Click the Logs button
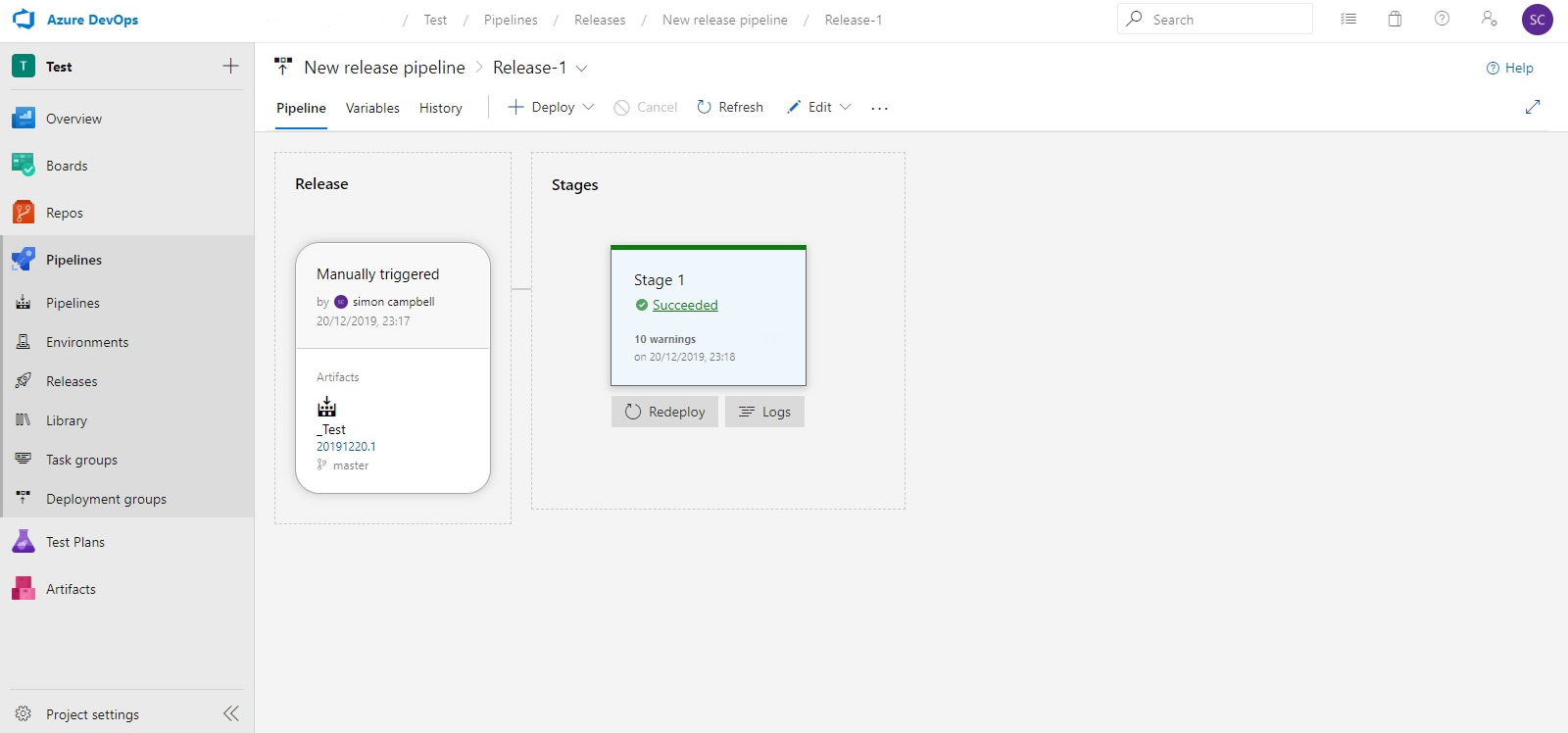This screenshot has height=733, width=1568. tap(764, 412)
